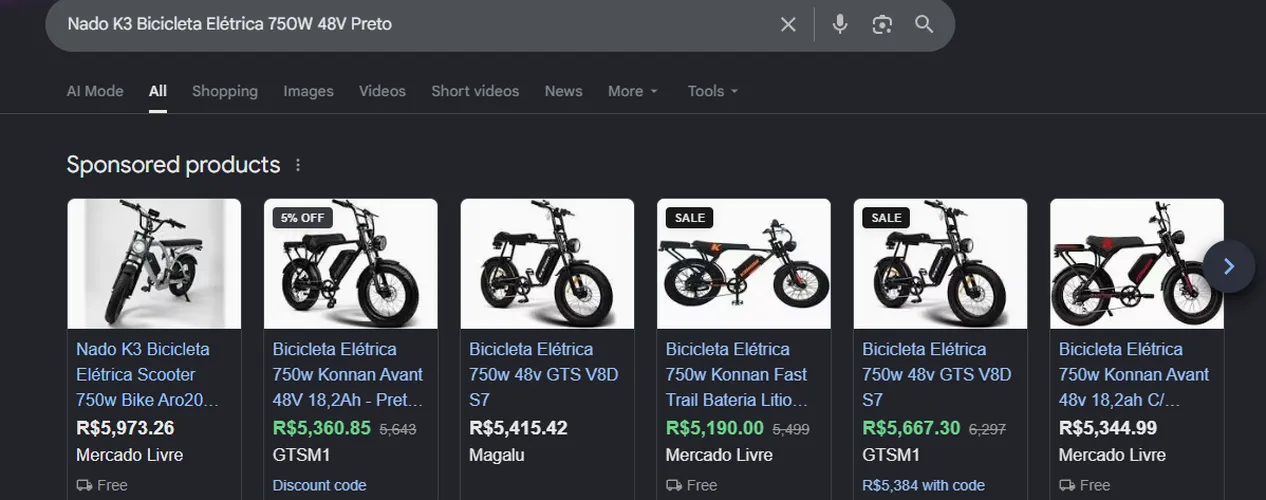
Task: Show next sponsored products with arrow
Action: coord(1229,266)
